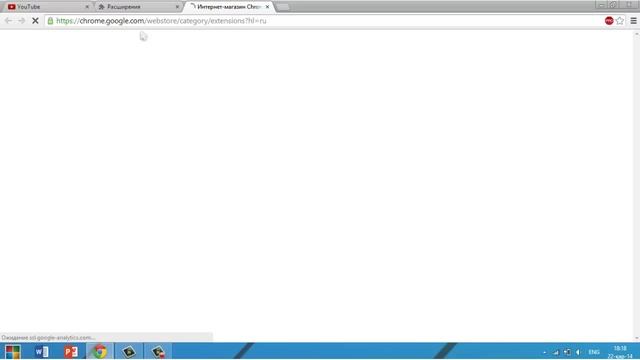This screenshot has height=360, width=640.
Task: Open the network signal tray icon
Action: coord(556,352)
